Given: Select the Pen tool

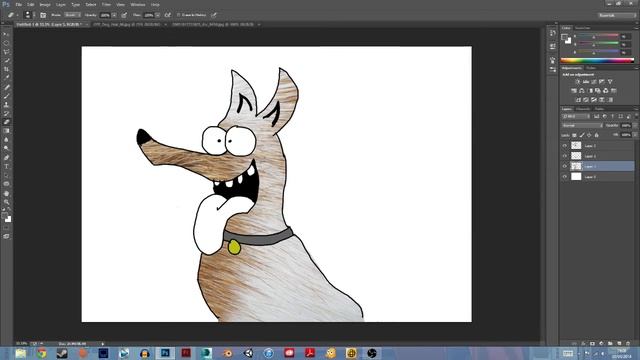Looking at the screenshot, I should click(6, 158).
